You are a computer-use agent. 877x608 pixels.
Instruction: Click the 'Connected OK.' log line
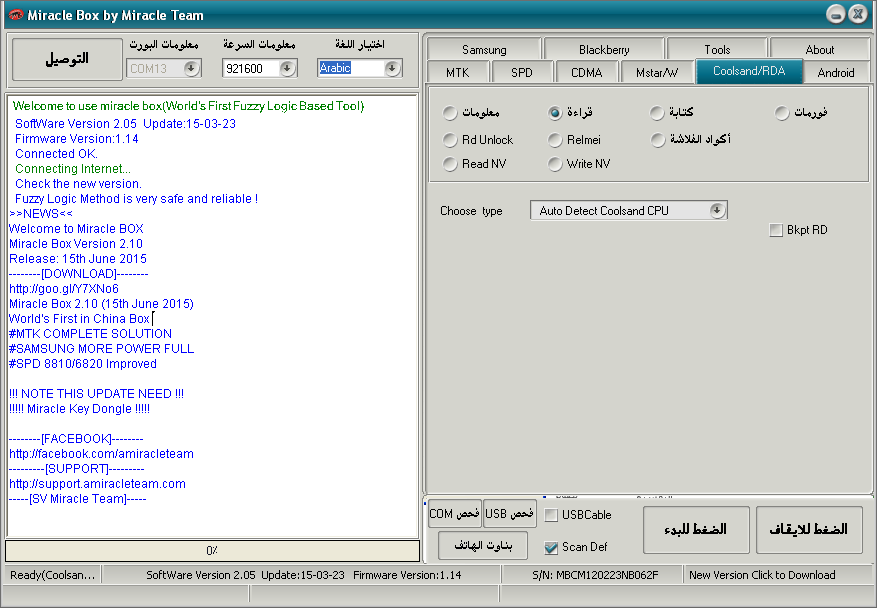(56, 154)
